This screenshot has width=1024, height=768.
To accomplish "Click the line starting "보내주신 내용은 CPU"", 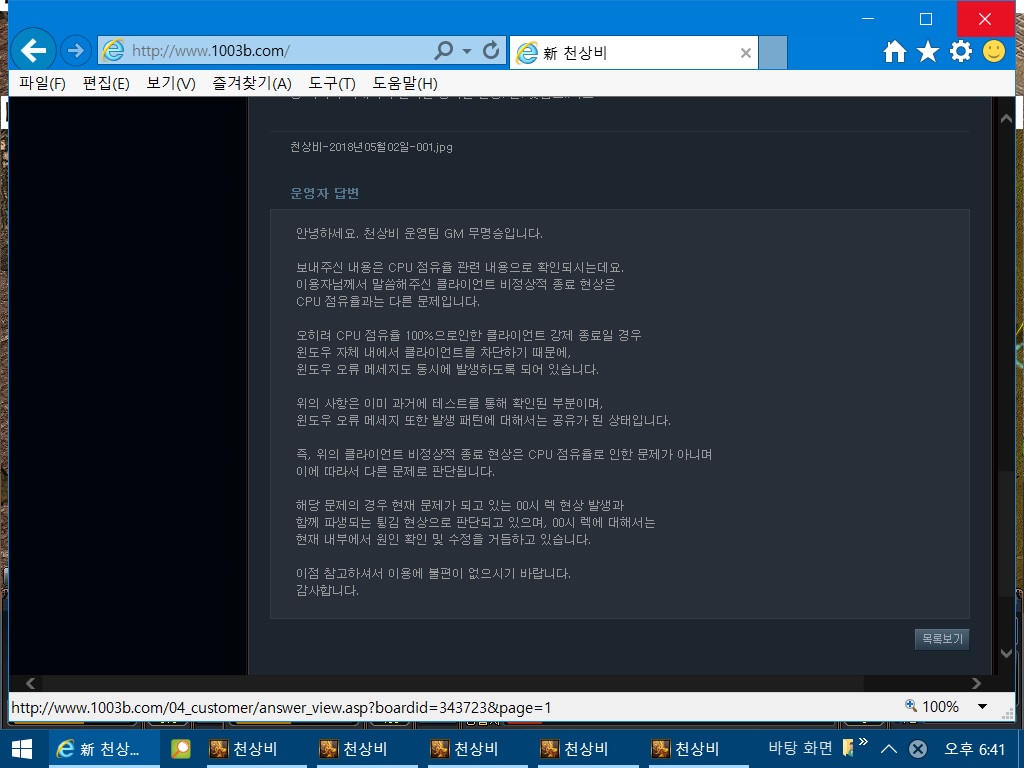I will click(460, 267).
